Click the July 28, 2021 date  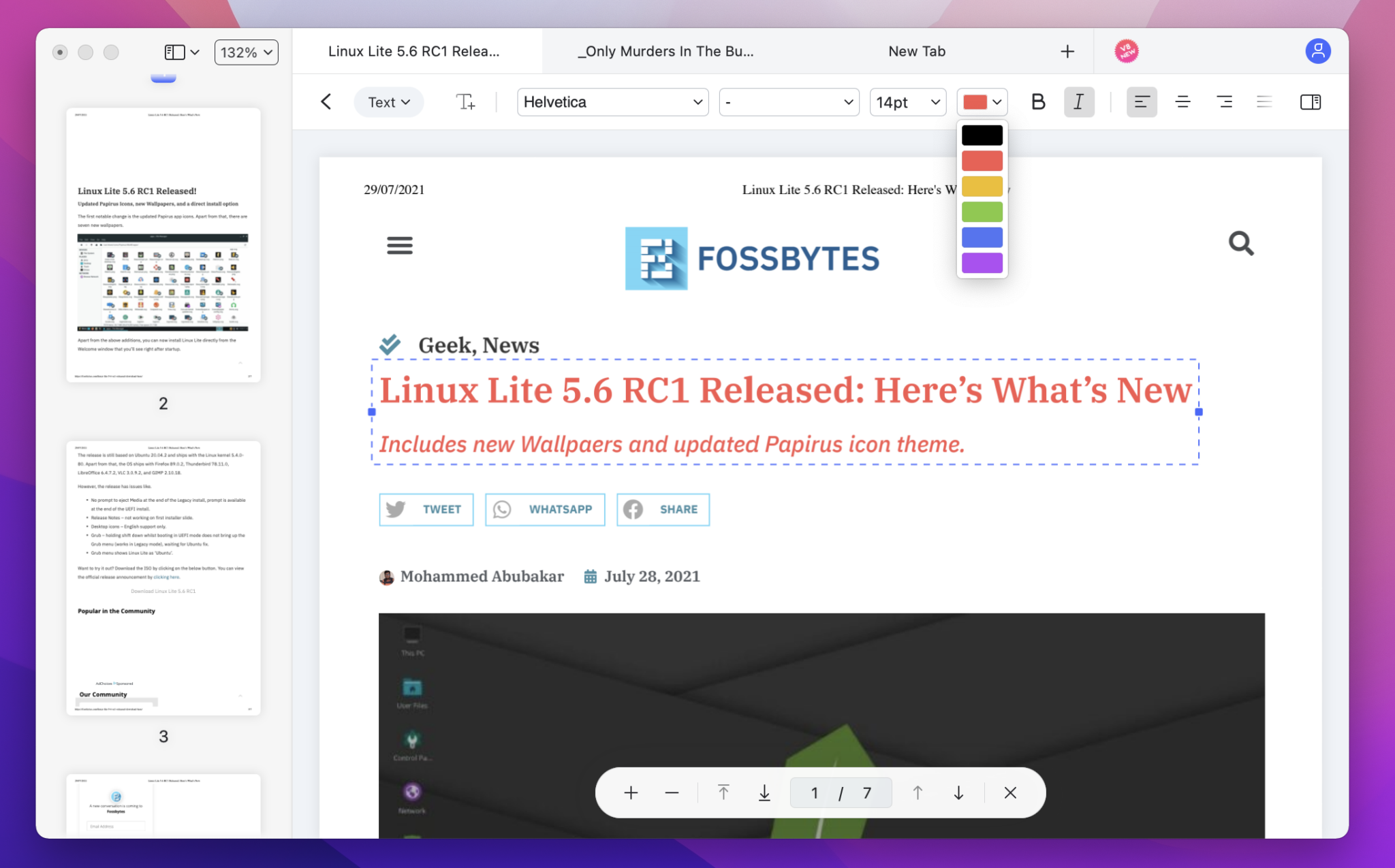pos(652,577)
